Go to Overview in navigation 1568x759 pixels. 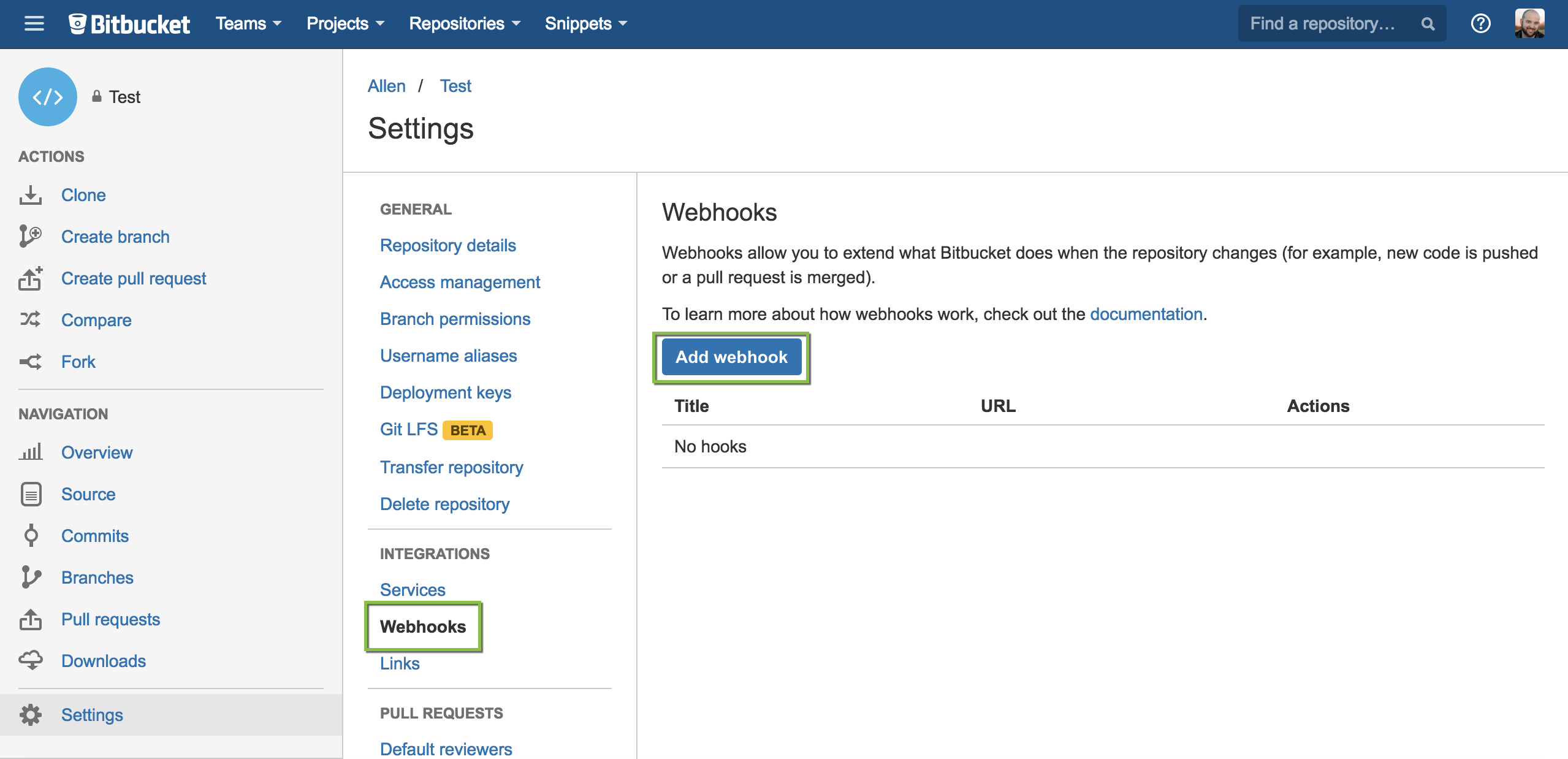[97, 452]
